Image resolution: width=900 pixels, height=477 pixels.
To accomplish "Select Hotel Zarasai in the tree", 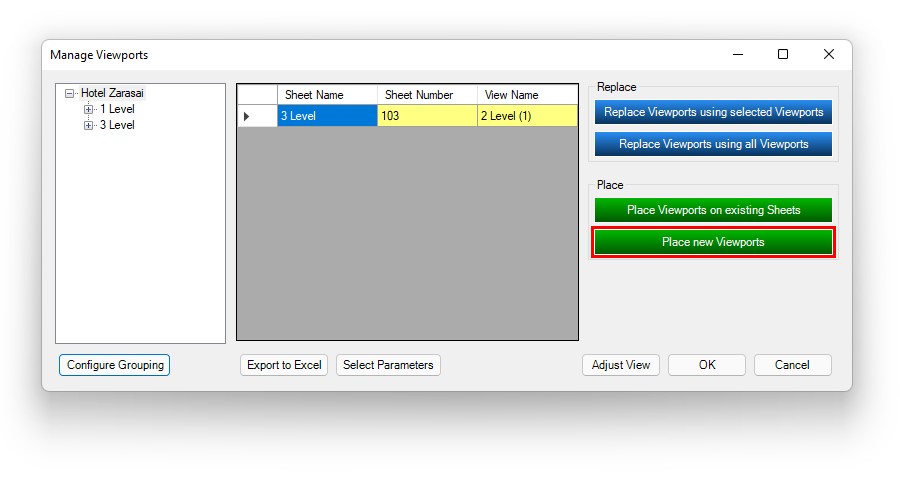I will click(x=112, y=94).
